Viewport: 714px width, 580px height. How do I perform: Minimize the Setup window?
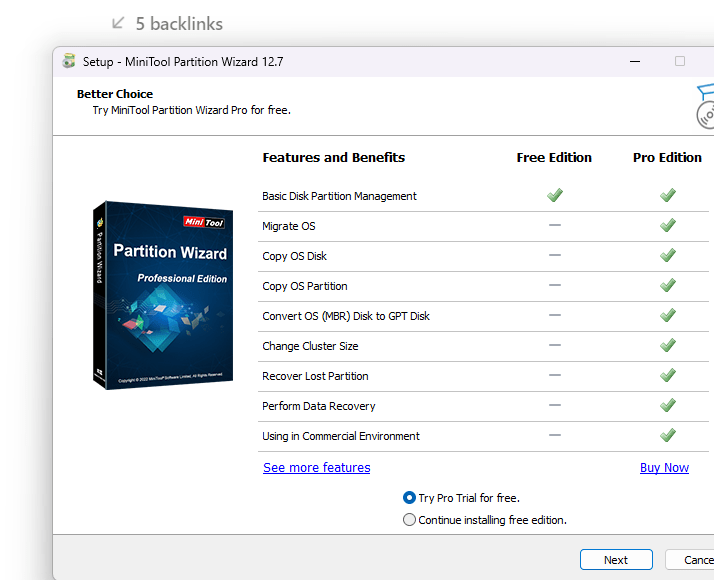click(x=635, y=61)
